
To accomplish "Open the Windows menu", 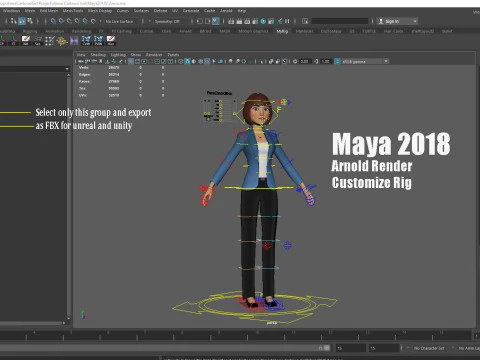I will pos(11,11).
